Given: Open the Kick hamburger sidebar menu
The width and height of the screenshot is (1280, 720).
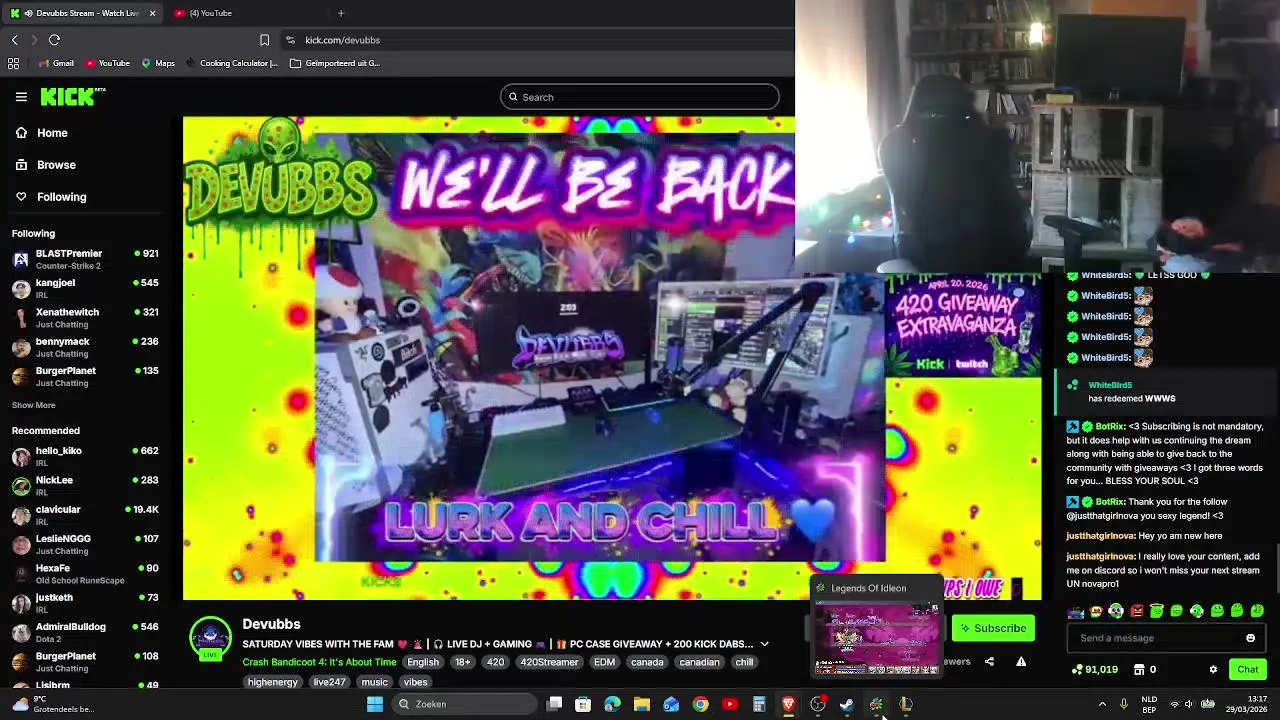Looking at the screenshot, I should click(x=21, y=97).
